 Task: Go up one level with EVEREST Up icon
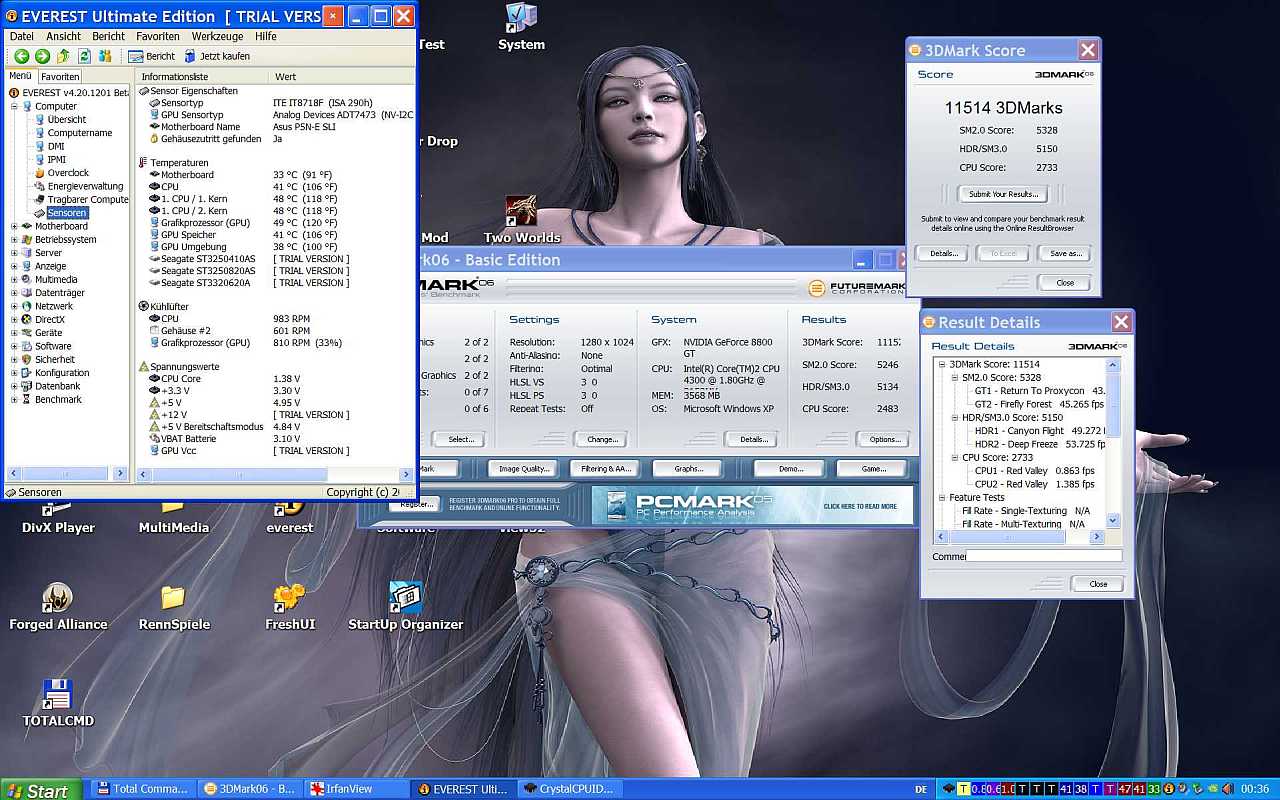63,56
